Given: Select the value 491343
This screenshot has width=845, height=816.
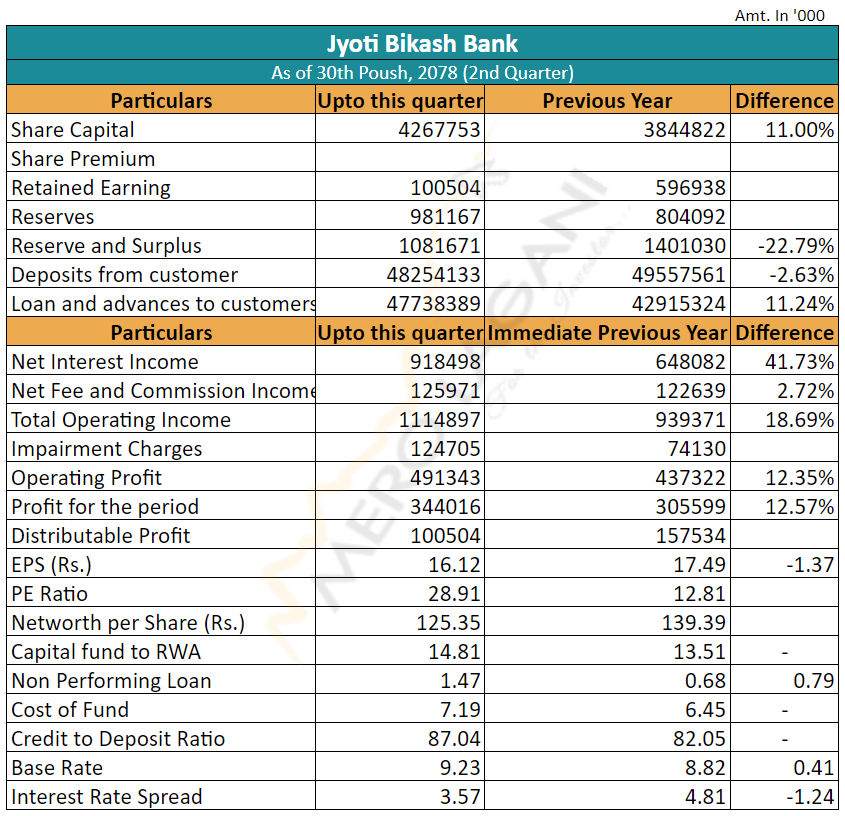Looking at the screenshot, I should click(x=445, y=479).
